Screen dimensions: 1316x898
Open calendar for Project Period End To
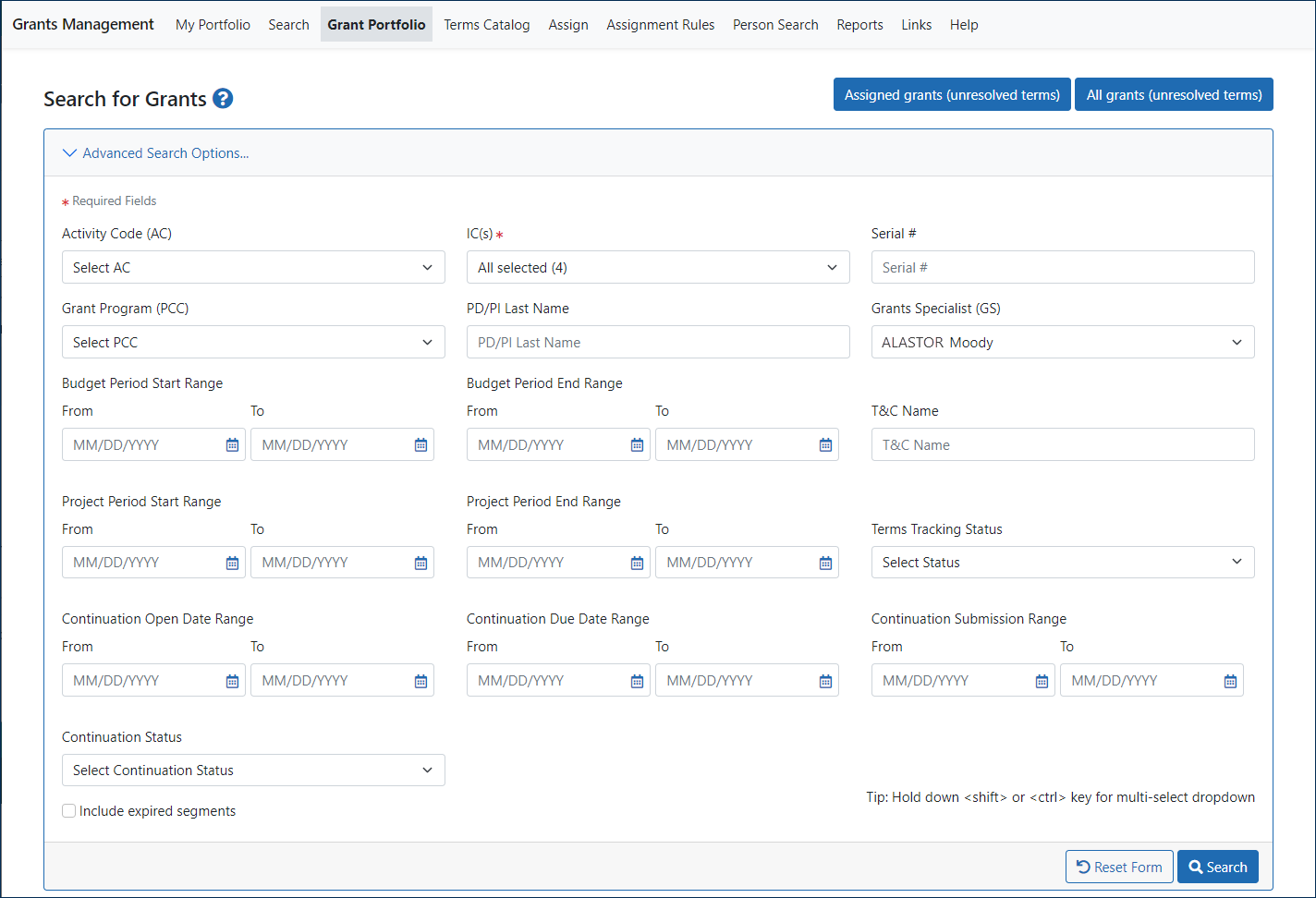coord(825,563)
